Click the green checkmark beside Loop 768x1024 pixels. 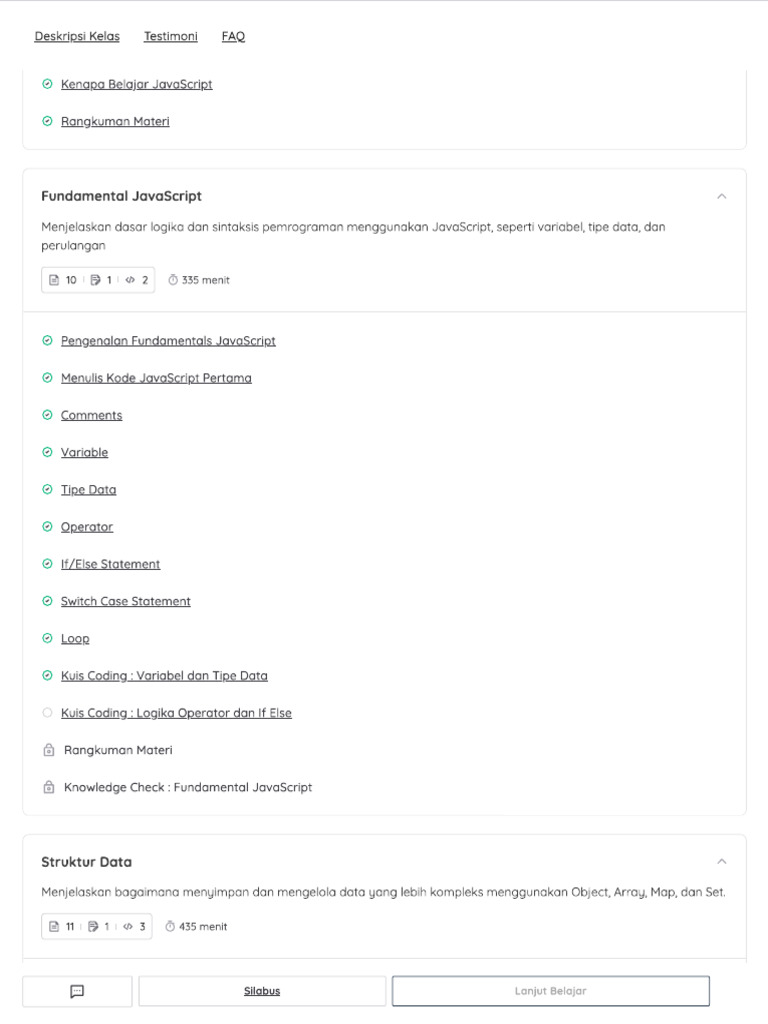47,638
